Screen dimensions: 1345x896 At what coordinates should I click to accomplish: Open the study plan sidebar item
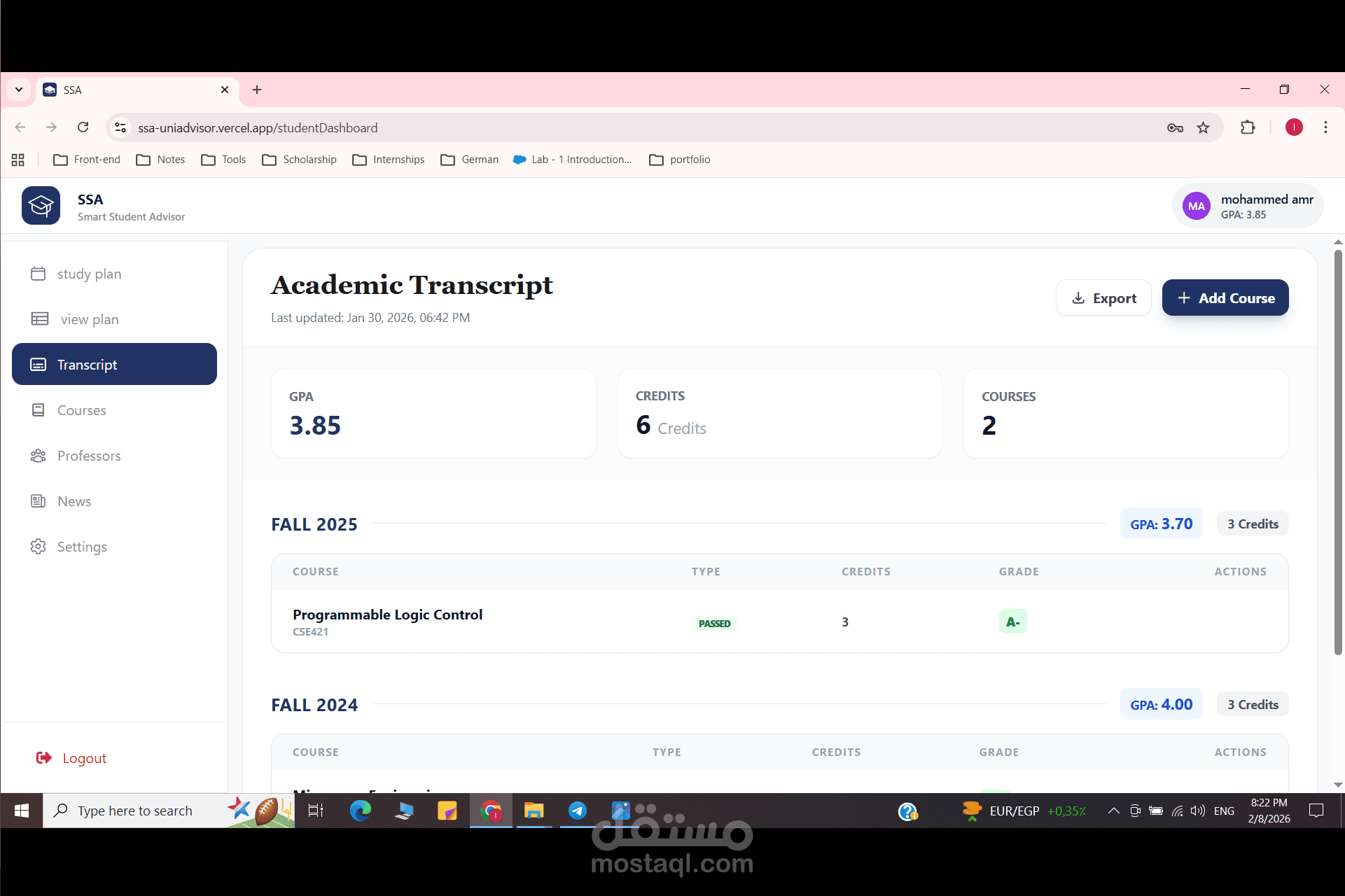coord(89,274)
